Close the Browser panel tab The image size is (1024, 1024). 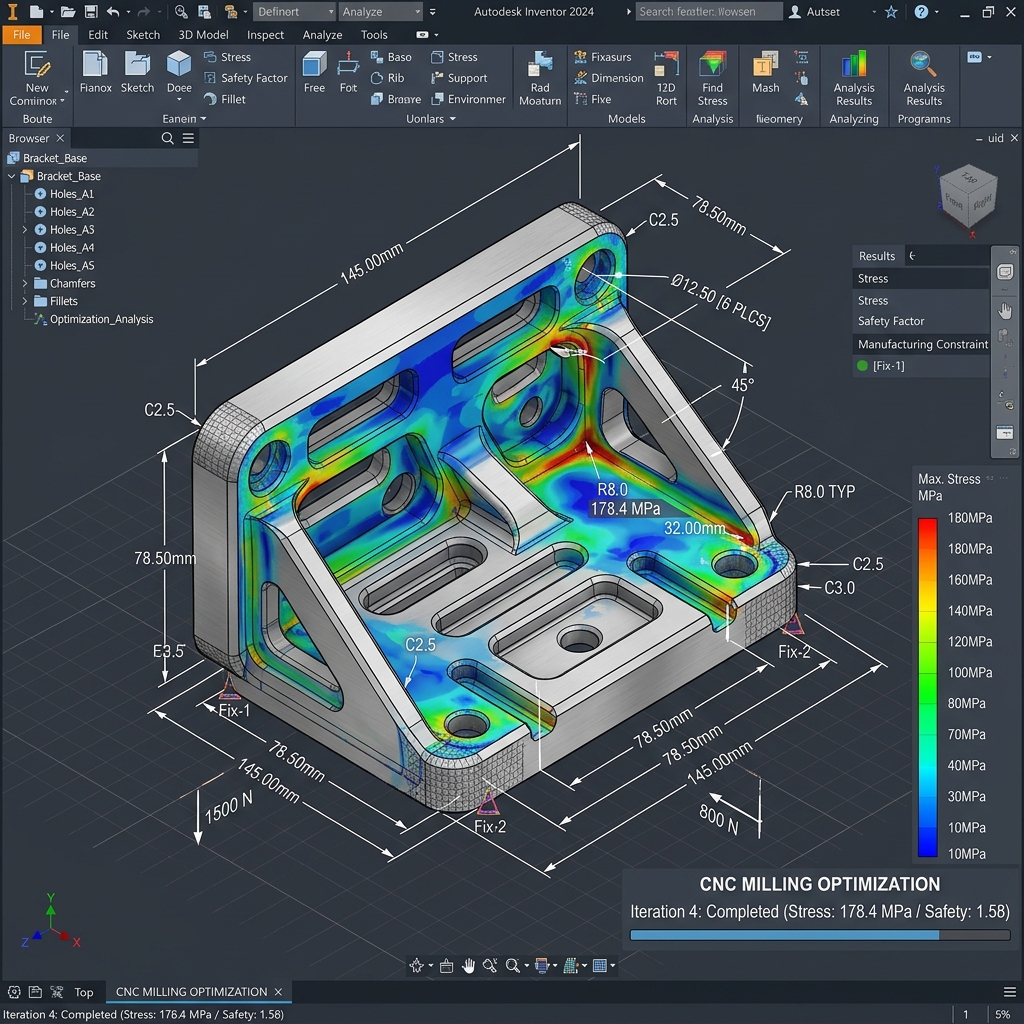click(x=60, y=138)
